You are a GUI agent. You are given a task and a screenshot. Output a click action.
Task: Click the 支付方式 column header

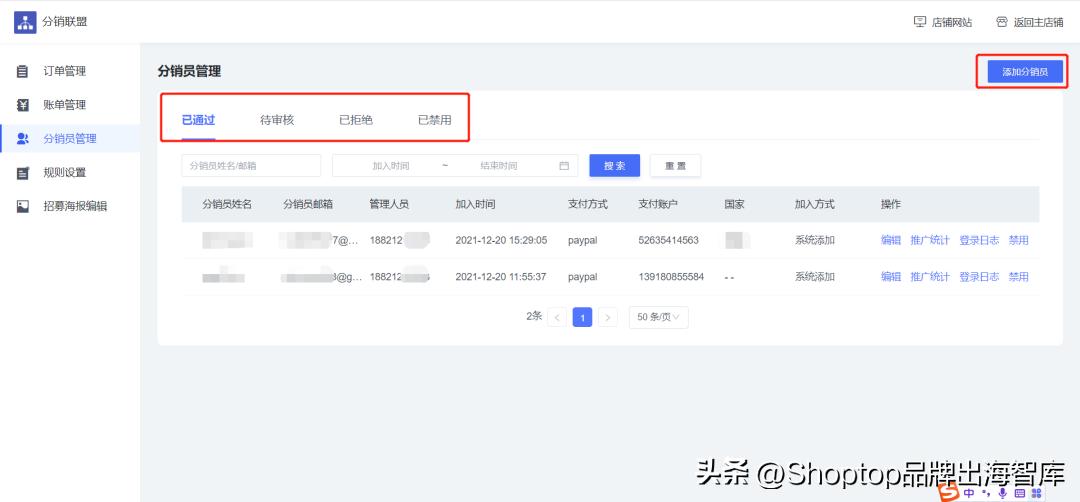click(588, 205)
